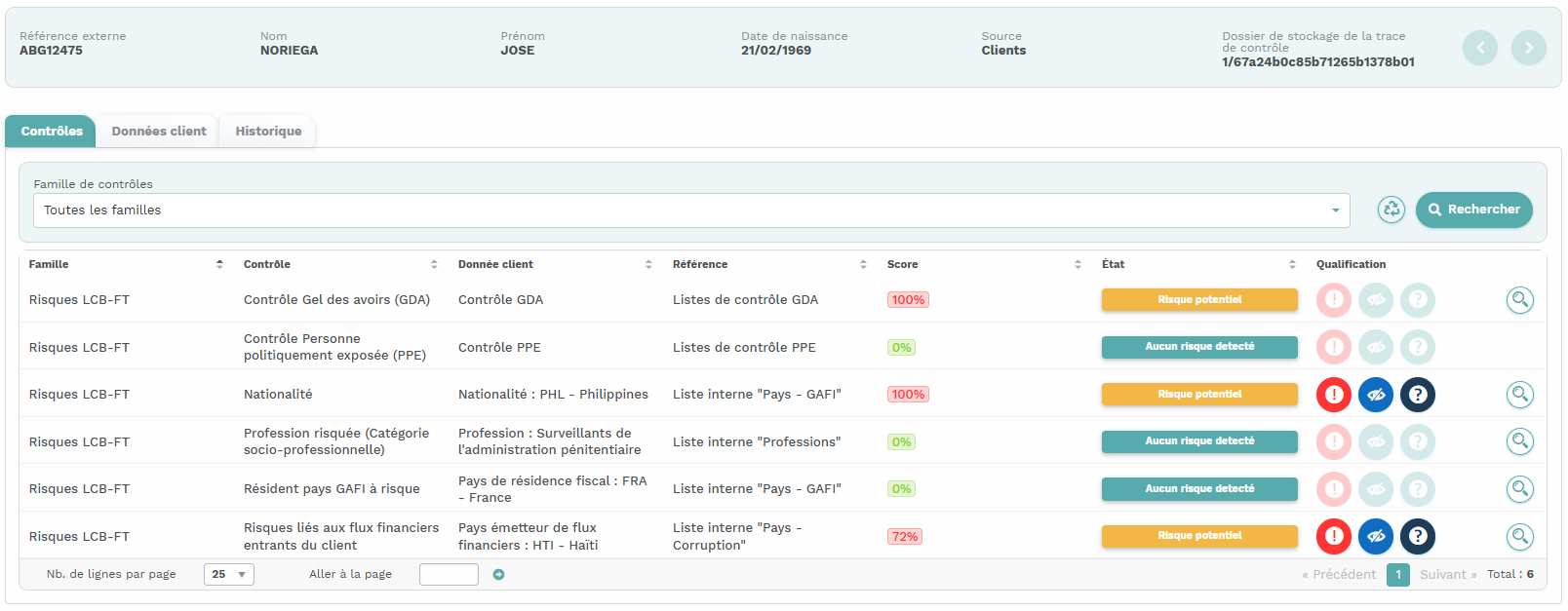The height and width of the screenshot is (611, 1568).
Task: Click the 100% score on Contrôle GDA row
Action: (908, 300)
